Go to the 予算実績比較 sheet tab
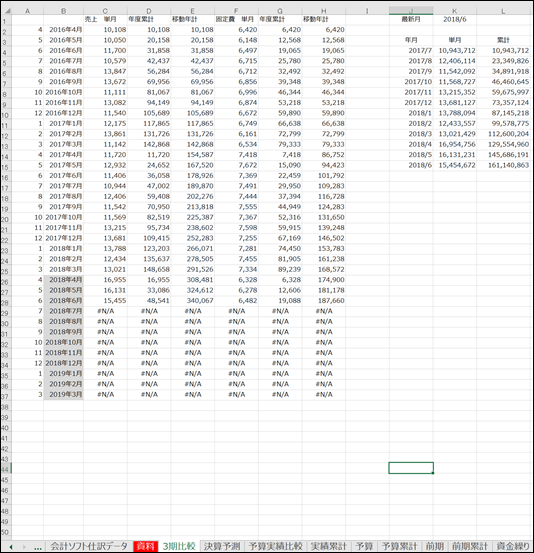 275,546
